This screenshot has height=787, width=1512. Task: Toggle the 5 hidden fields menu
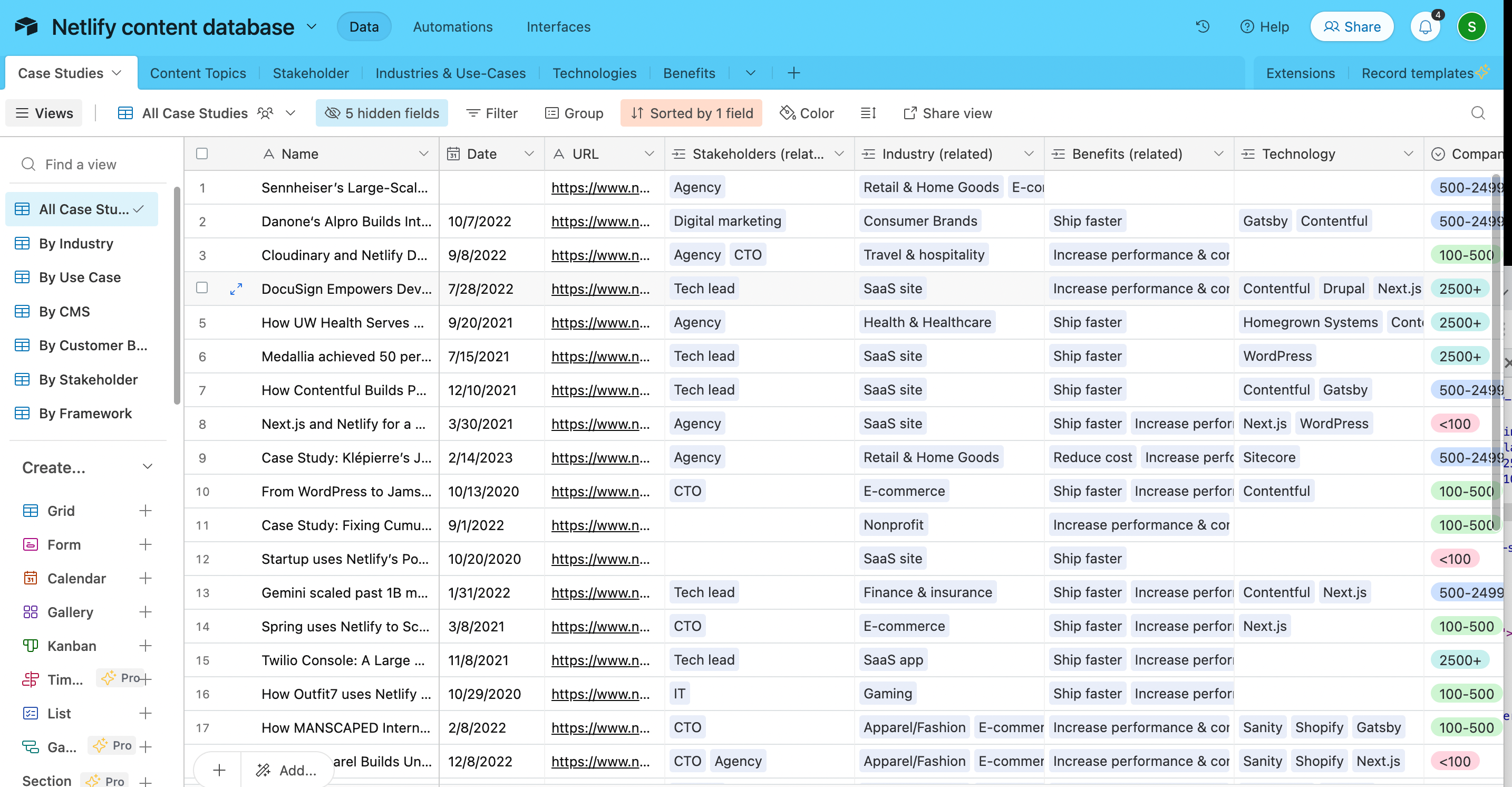click(382, 113)
